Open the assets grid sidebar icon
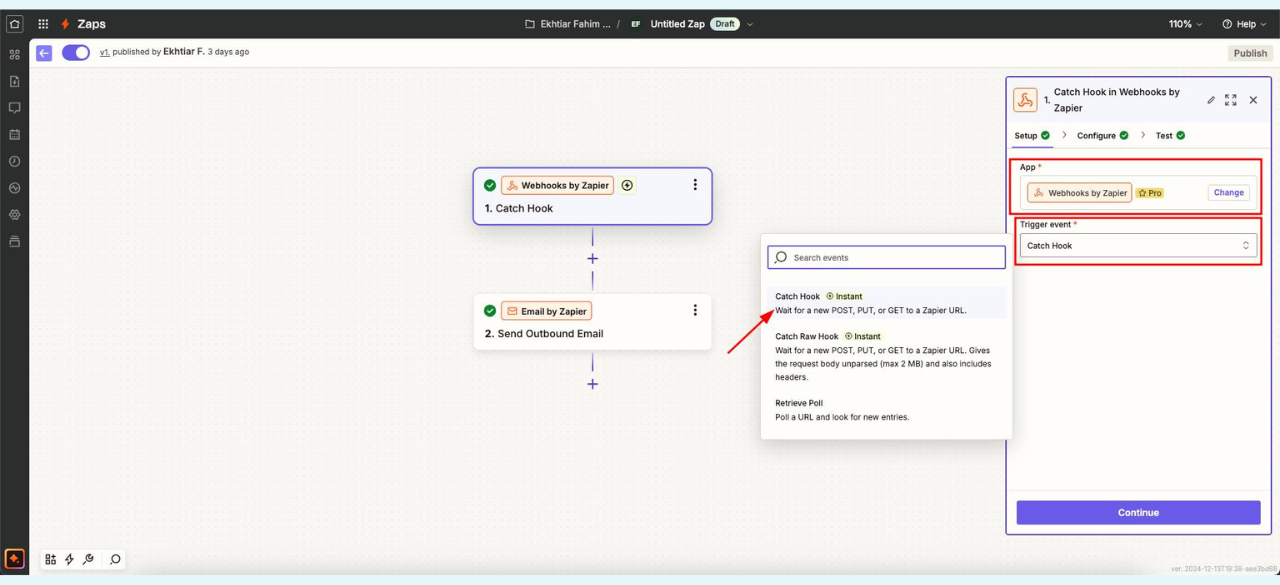 (x=14, y=55)
